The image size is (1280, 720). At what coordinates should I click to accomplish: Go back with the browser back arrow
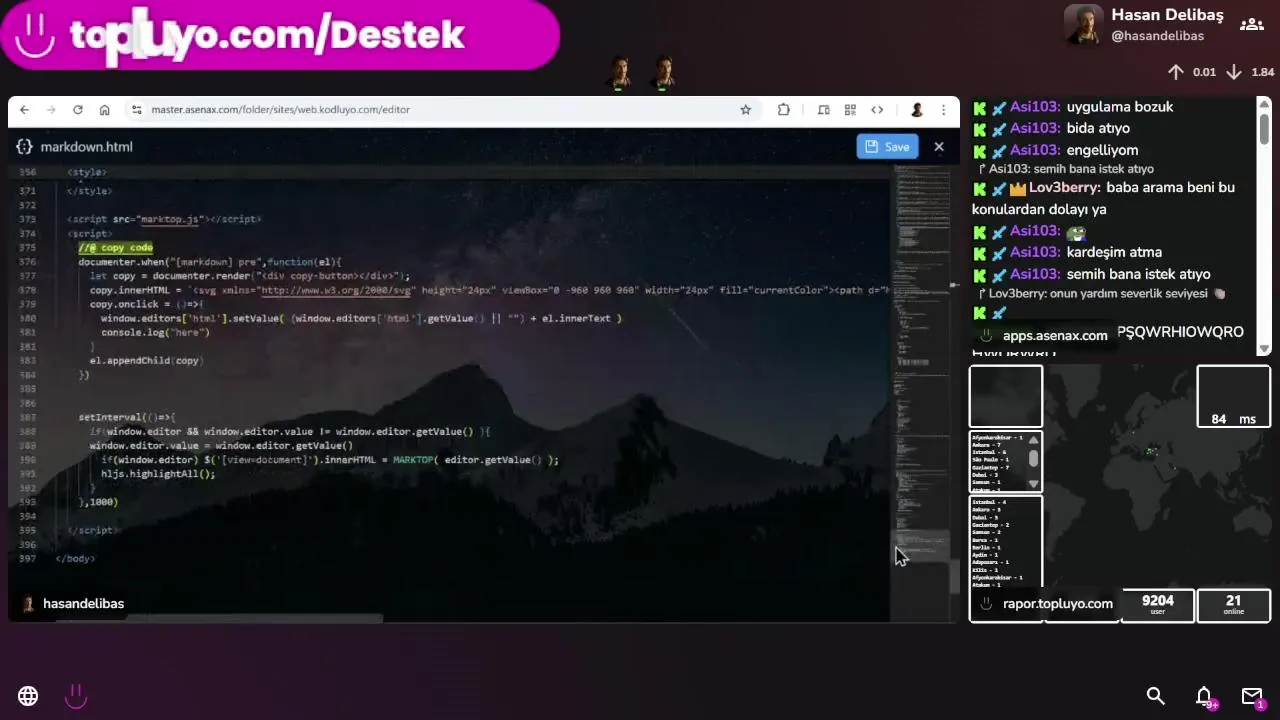tap(24, 110)
